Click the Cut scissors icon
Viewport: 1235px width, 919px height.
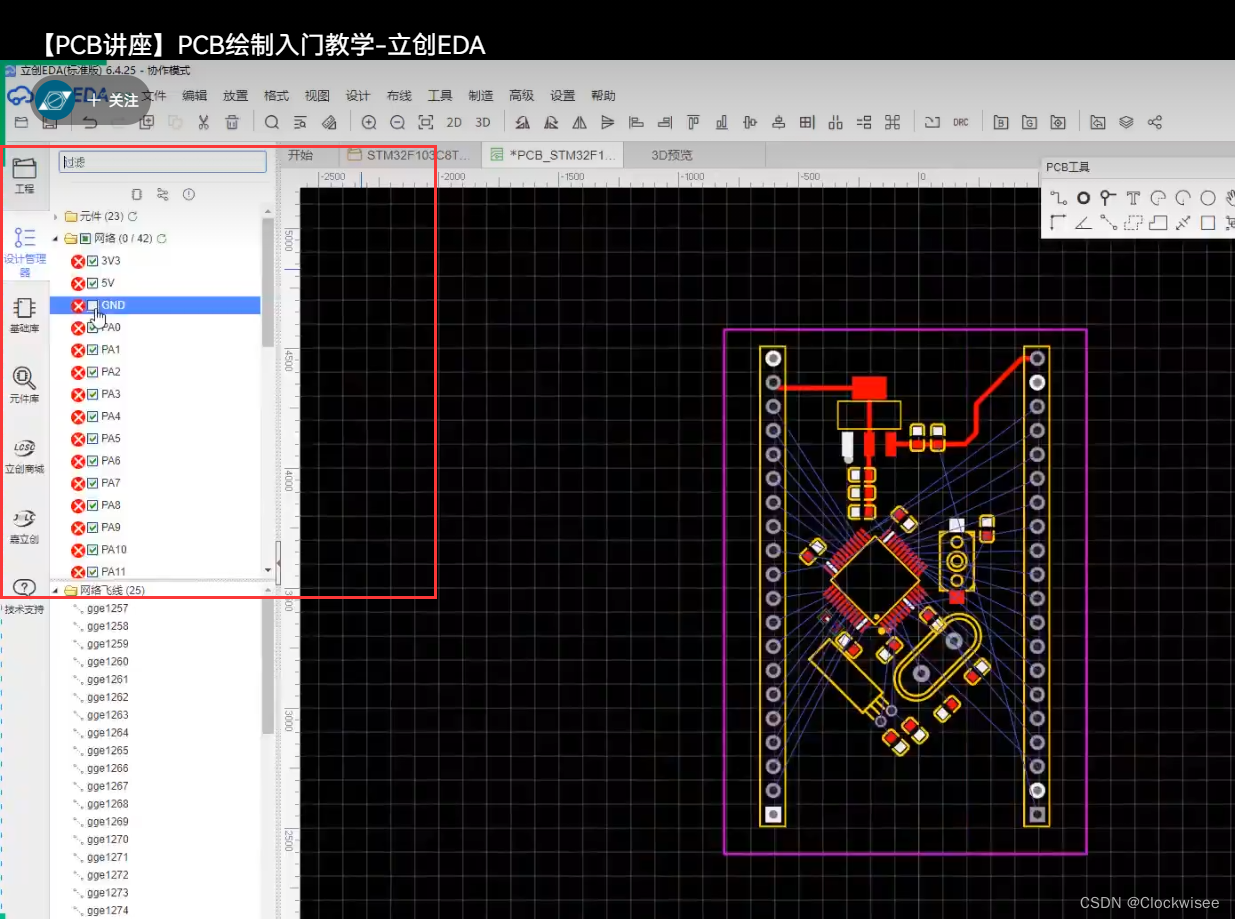click(x=203, y=122)
